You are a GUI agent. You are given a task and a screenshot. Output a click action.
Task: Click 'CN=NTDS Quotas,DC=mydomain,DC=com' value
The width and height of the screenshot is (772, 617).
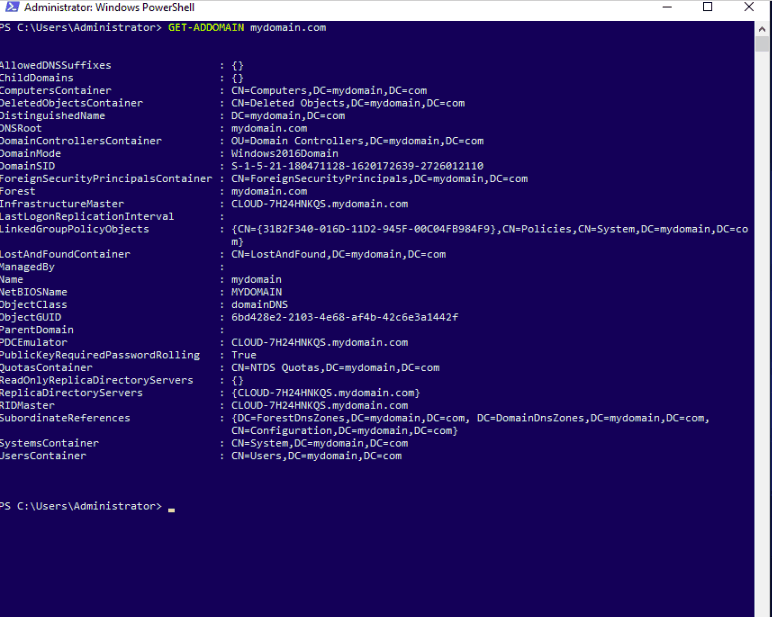335,368
